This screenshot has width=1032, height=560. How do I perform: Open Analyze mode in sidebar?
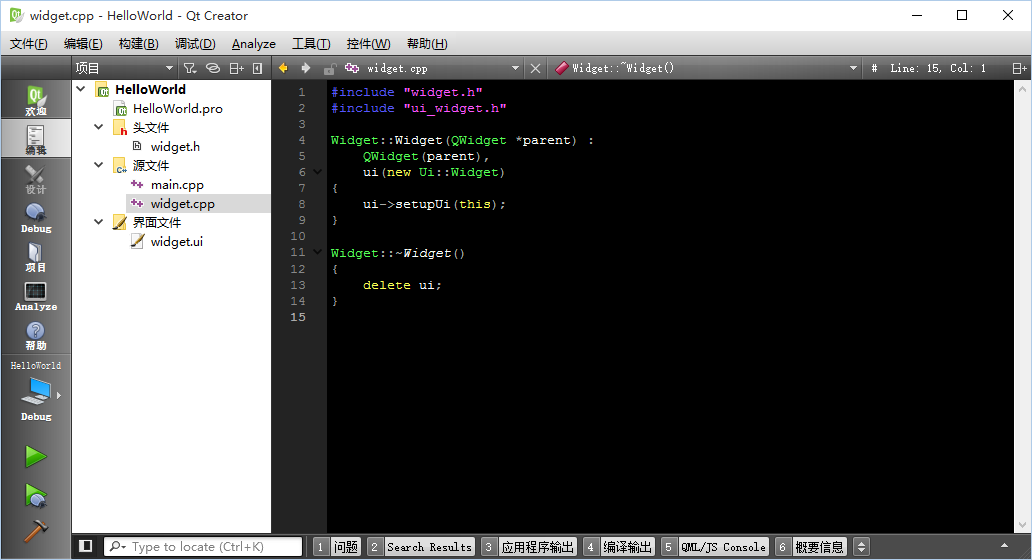(x=36, y=295)
